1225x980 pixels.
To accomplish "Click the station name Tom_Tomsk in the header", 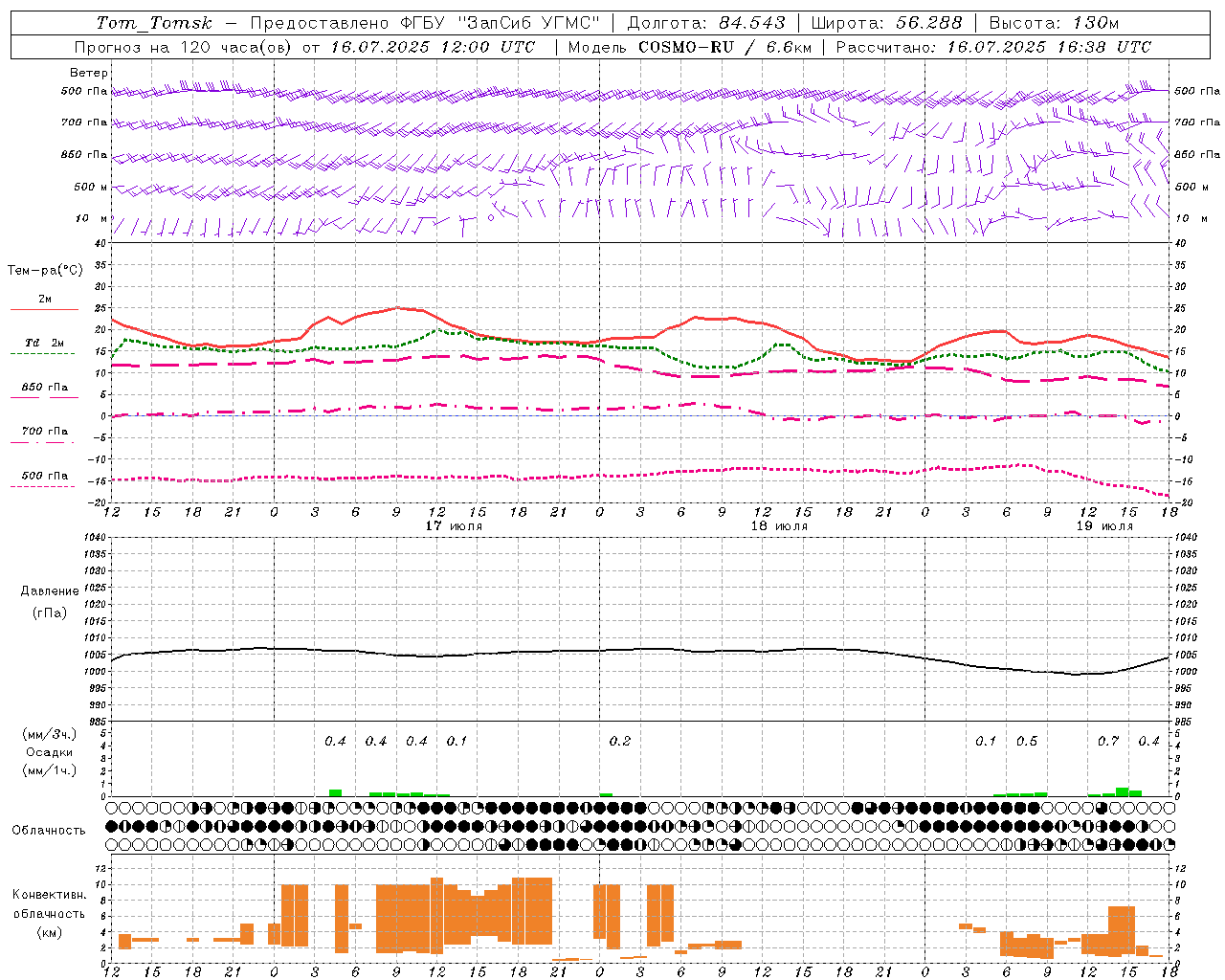I will click(154, 23).
